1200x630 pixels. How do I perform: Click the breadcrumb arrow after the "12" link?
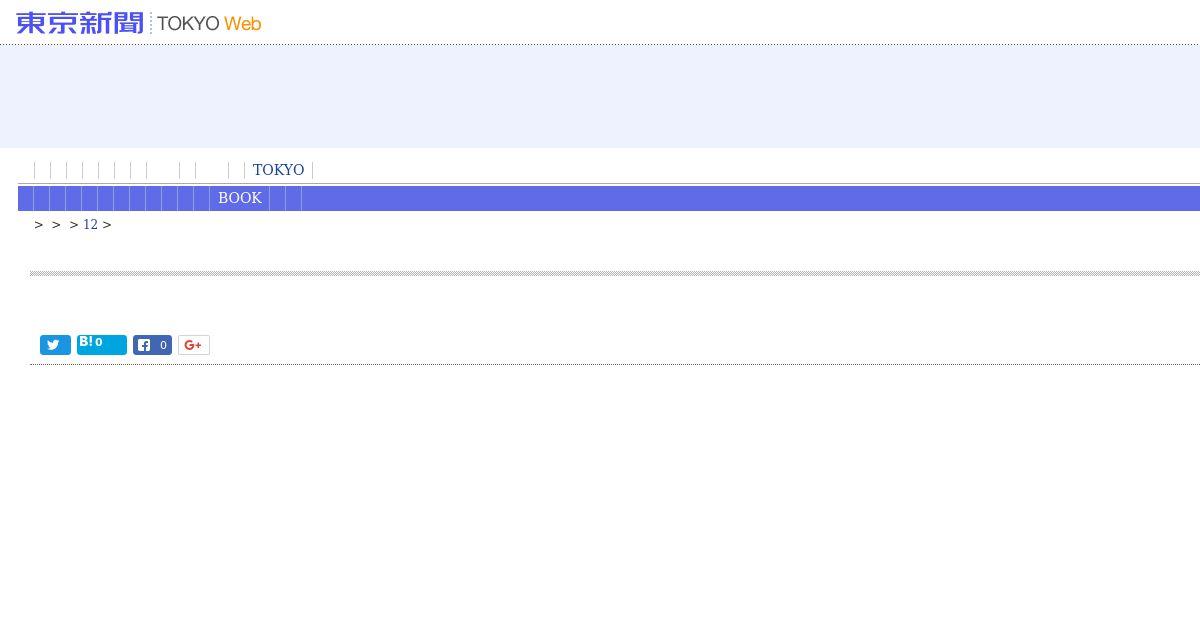(x=107, y=225)
